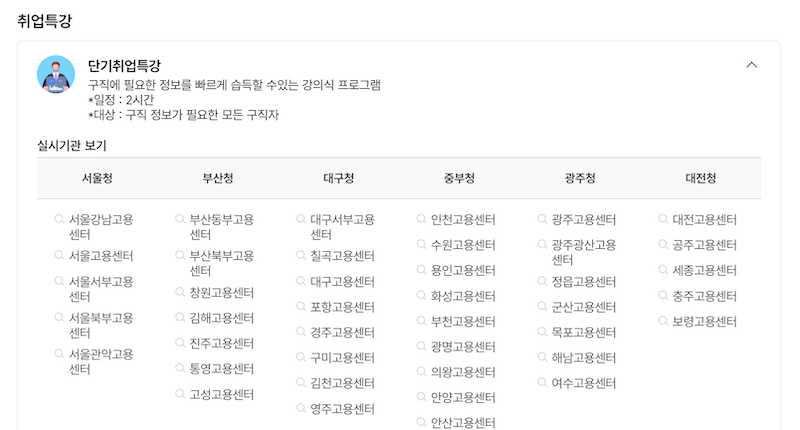Click magnifier icon next to 인천고용센터
This screenshot has width=800, height=430.
pos(422,219)
